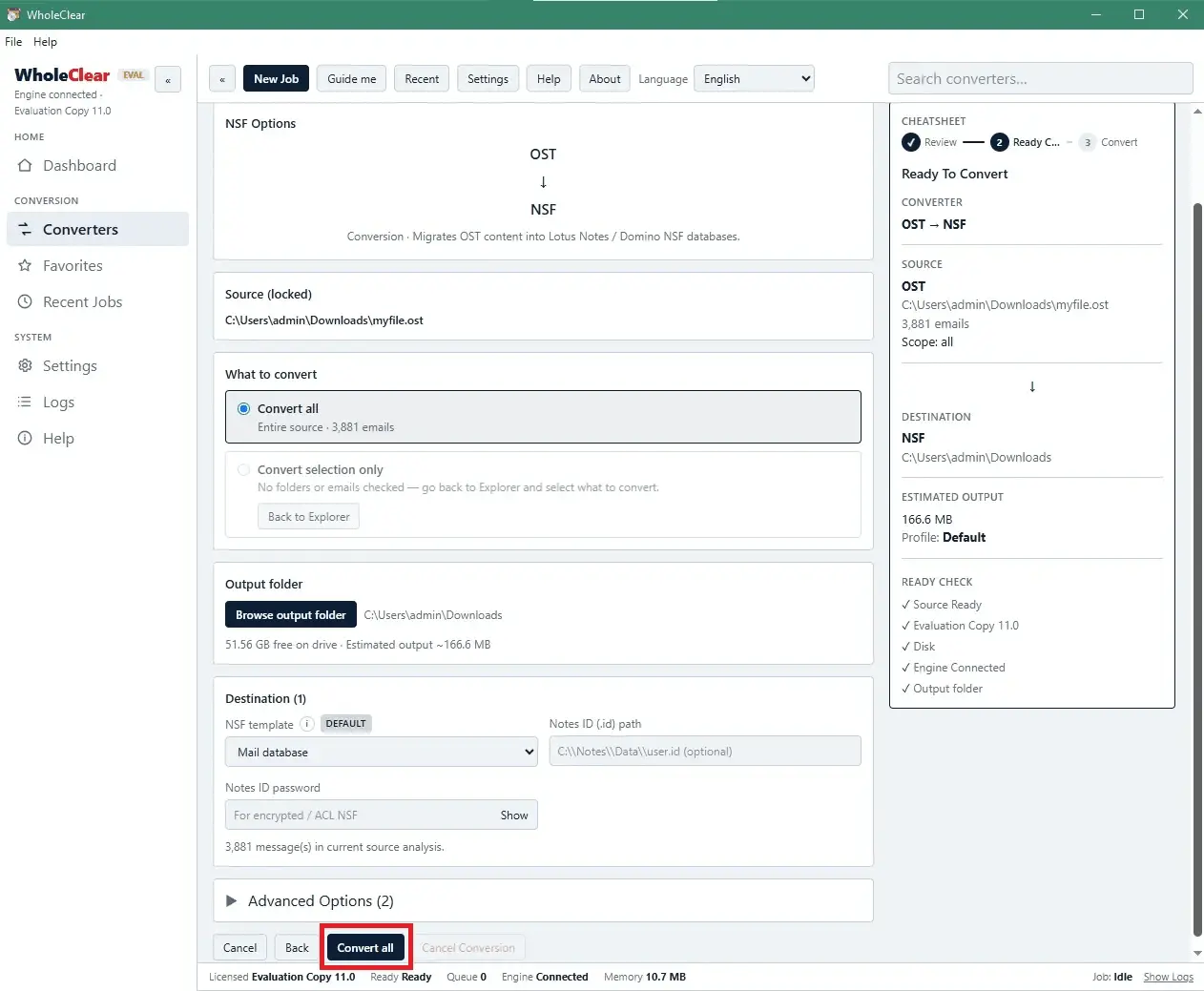1204x991 pixels.
Task: Click '166.6 MB' estimated output value
Action: coord(927,520)
